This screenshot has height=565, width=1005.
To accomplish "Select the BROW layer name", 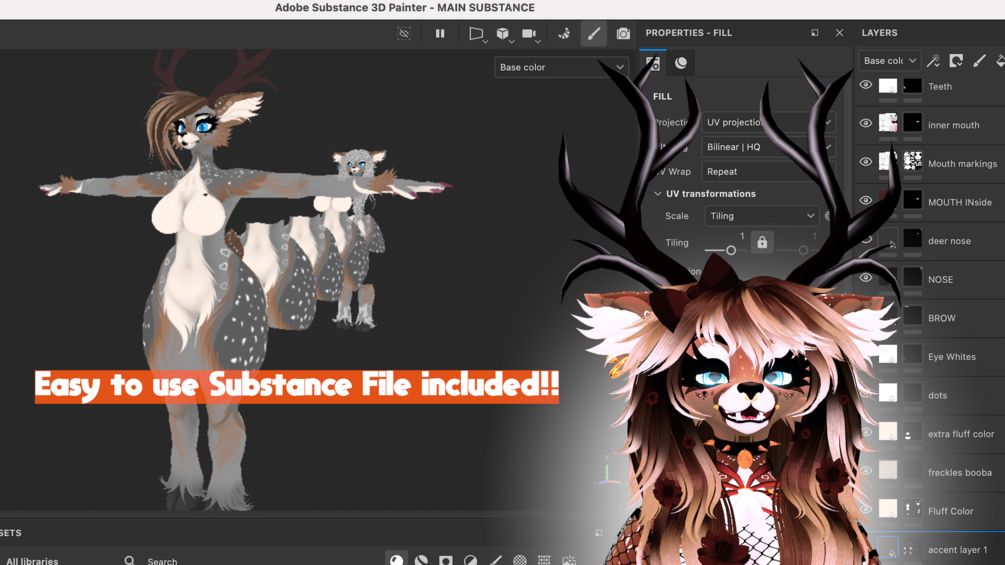I will (x=942, y=318).
